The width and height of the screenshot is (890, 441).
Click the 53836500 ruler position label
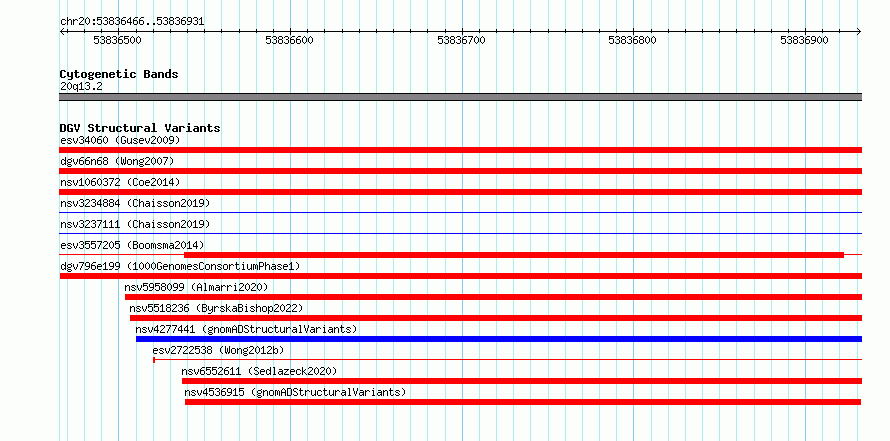117,40
